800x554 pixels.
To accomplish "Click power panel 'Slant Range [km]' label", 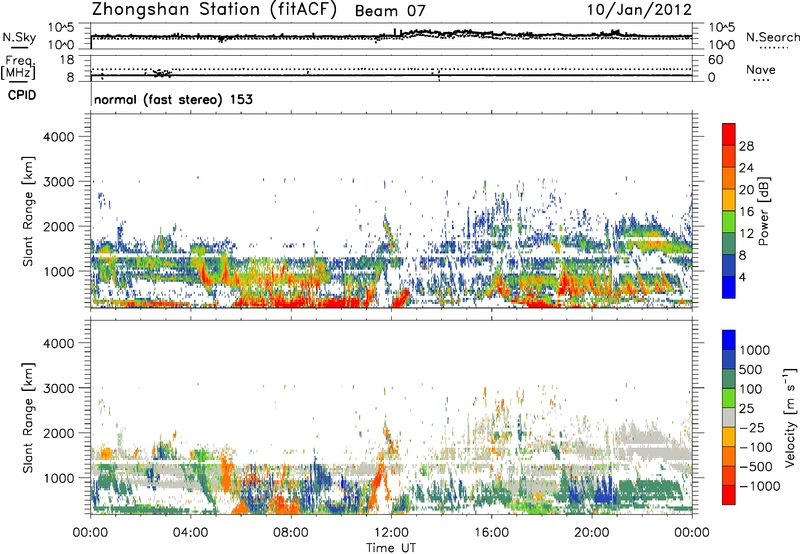I will point(28,211).
